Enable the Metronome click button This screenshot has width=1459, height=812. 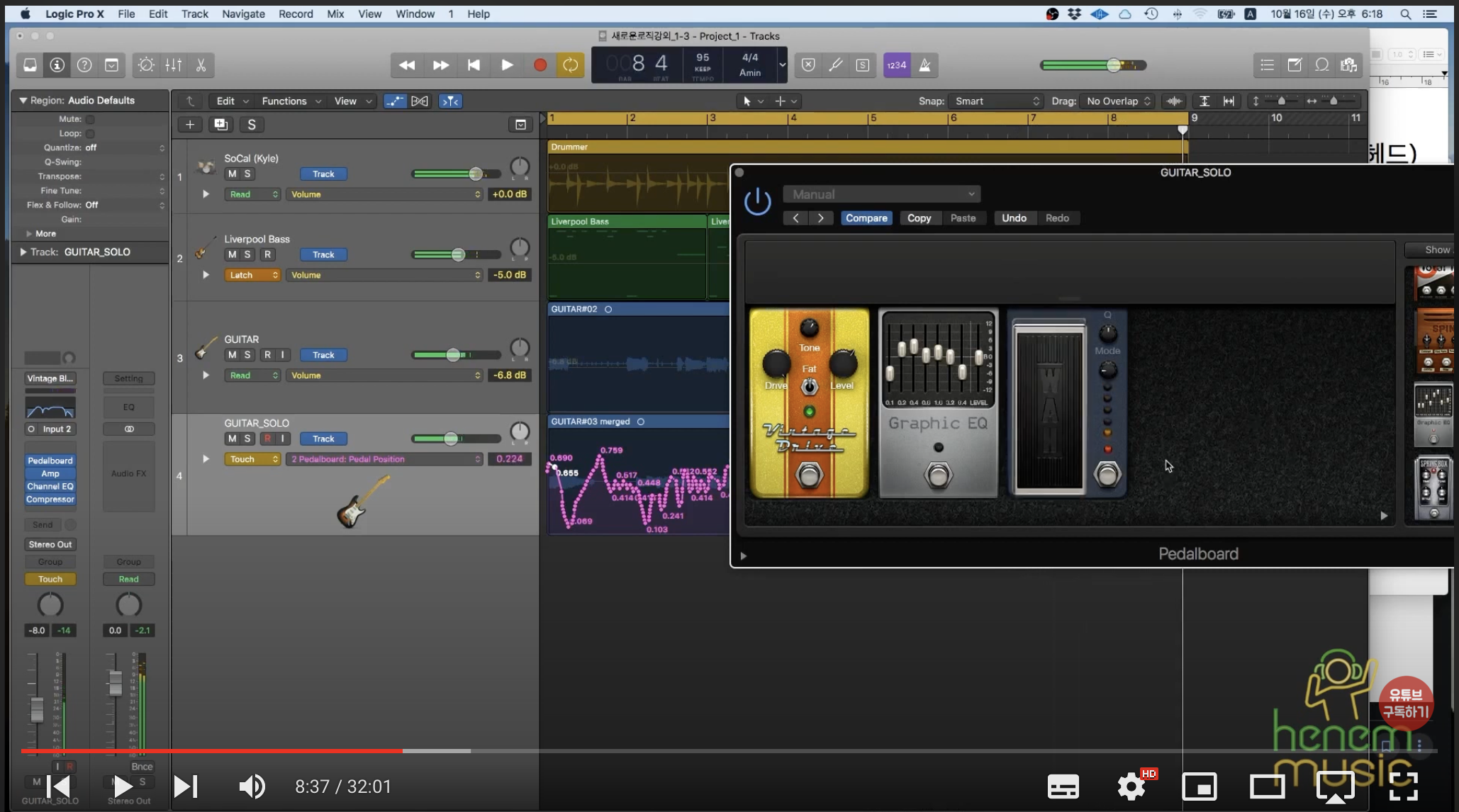[924, 65]
